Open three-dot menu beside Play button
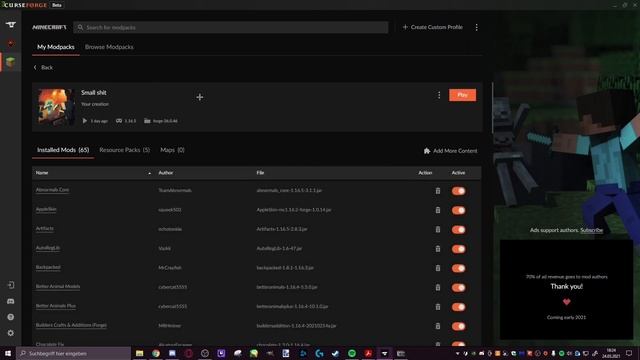Viewport: 640px width, 360px height. coord(439,95)
